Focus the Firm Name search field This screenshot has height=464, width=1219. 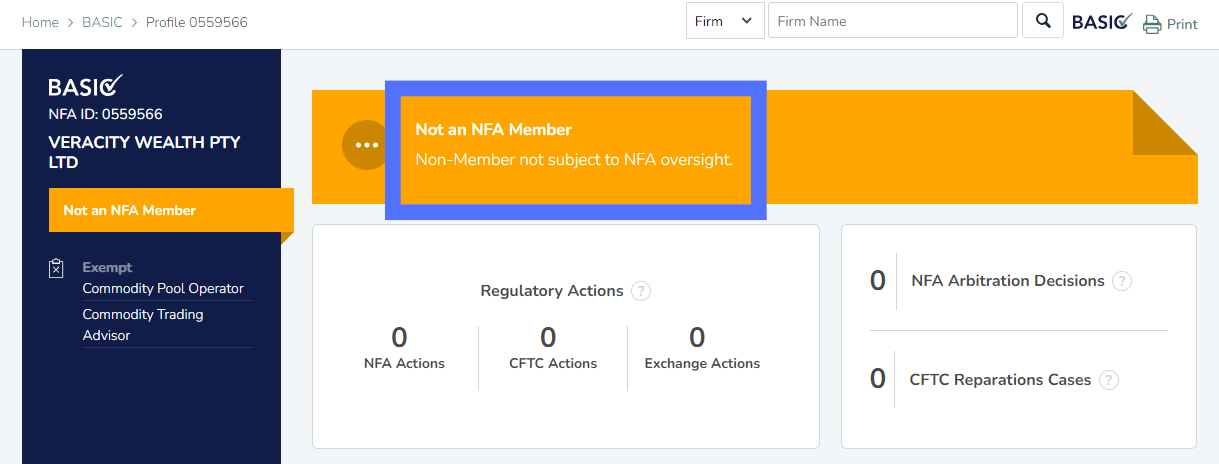(892, 21)
